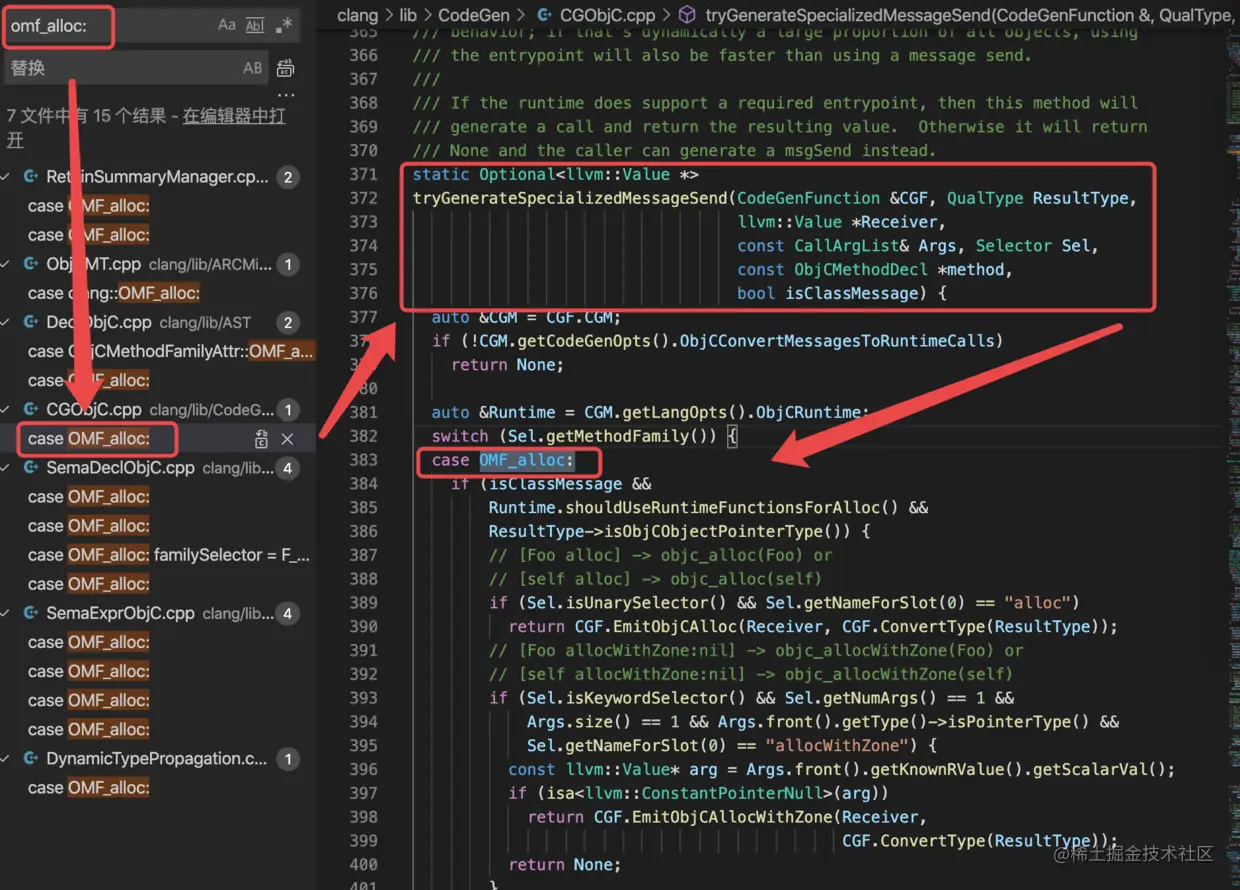The height and width of the screenshot is (890, 1240).
Task: Open the 'clang' breadcrumb segment
Action: [358, 14]
